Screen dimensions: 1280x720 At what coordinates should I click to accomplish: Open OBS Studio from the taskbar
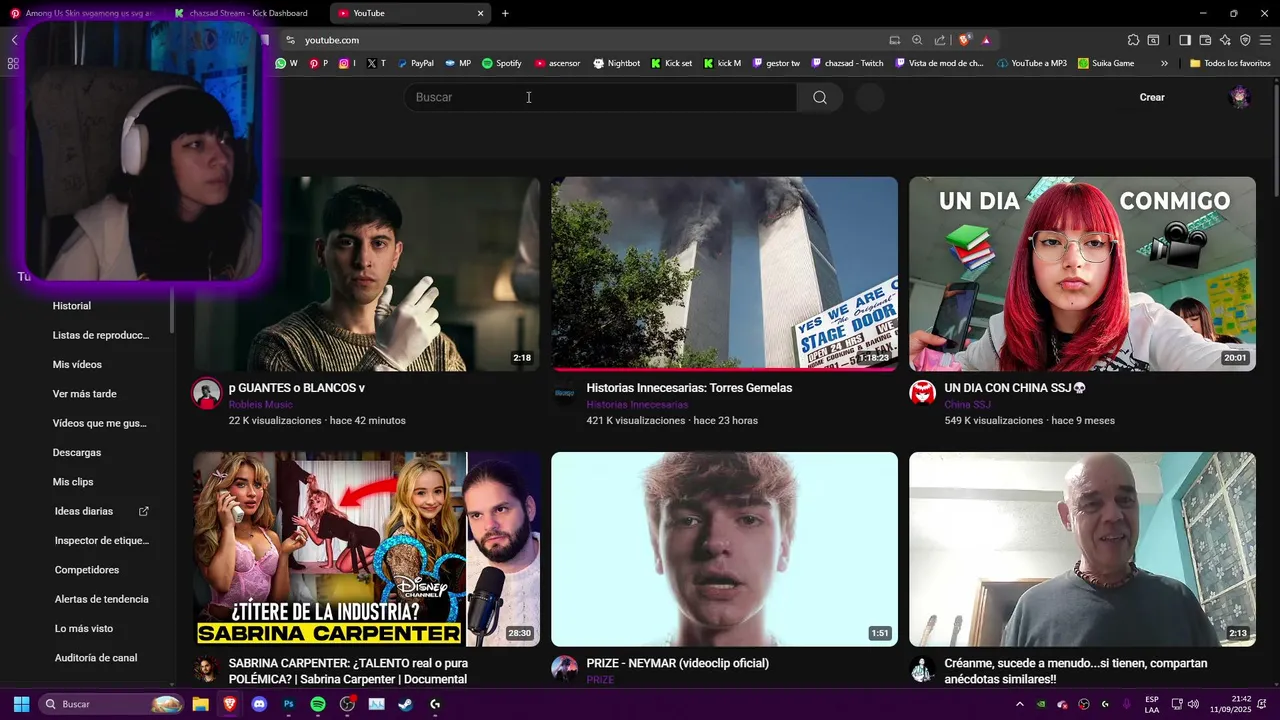click(347, 704)
